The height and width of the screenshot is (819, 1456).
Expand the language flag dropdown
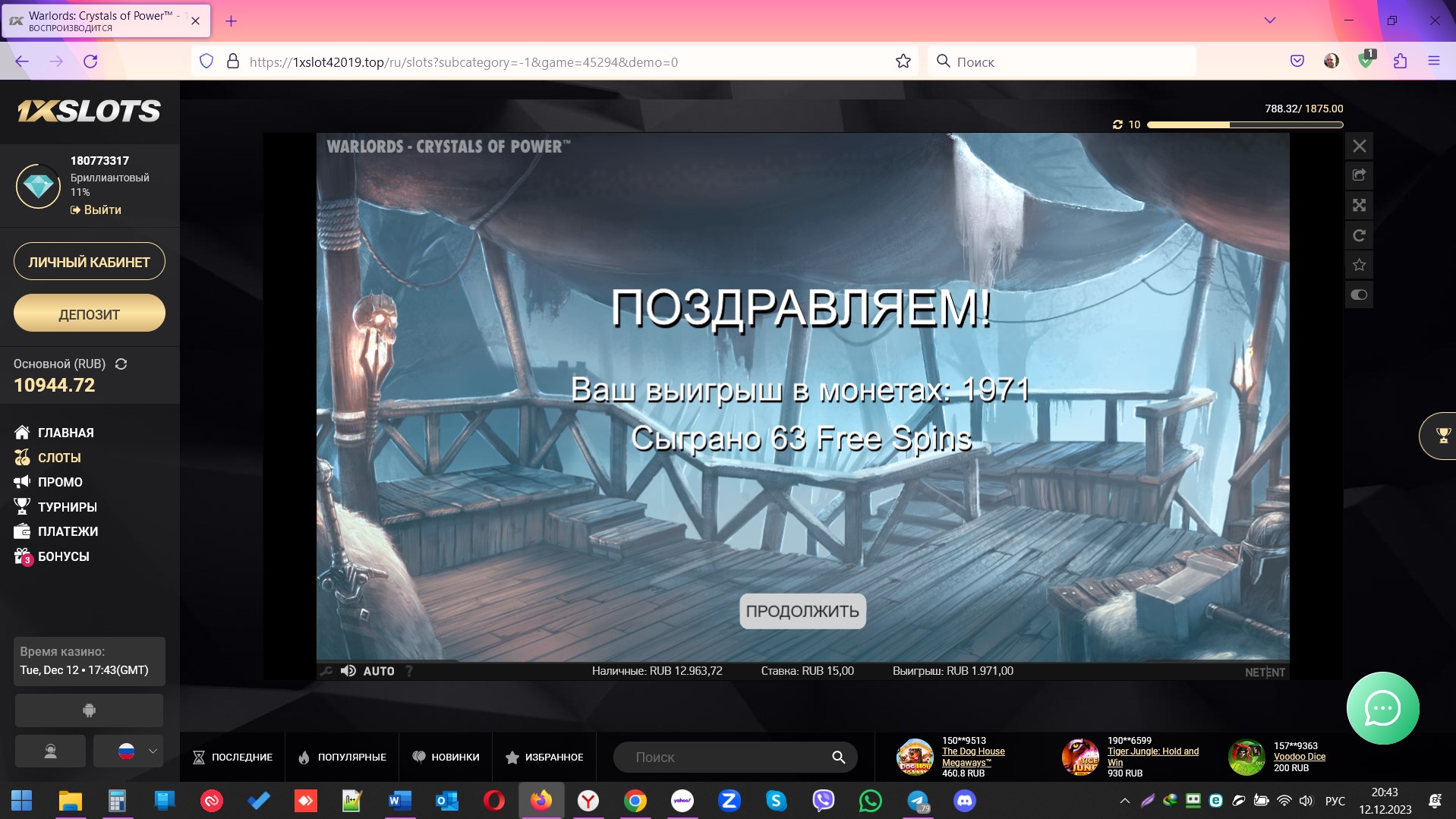click(x=128, y=751)
